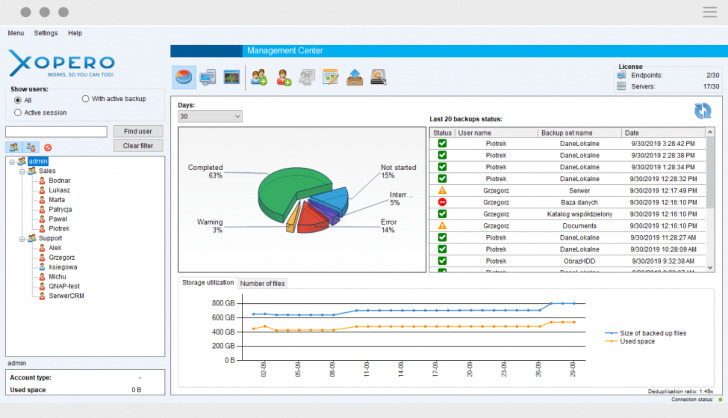Viewport: 728px width, 418px height.
Task: Open the pie chart statistics dashboard
Action: (184, 76)
